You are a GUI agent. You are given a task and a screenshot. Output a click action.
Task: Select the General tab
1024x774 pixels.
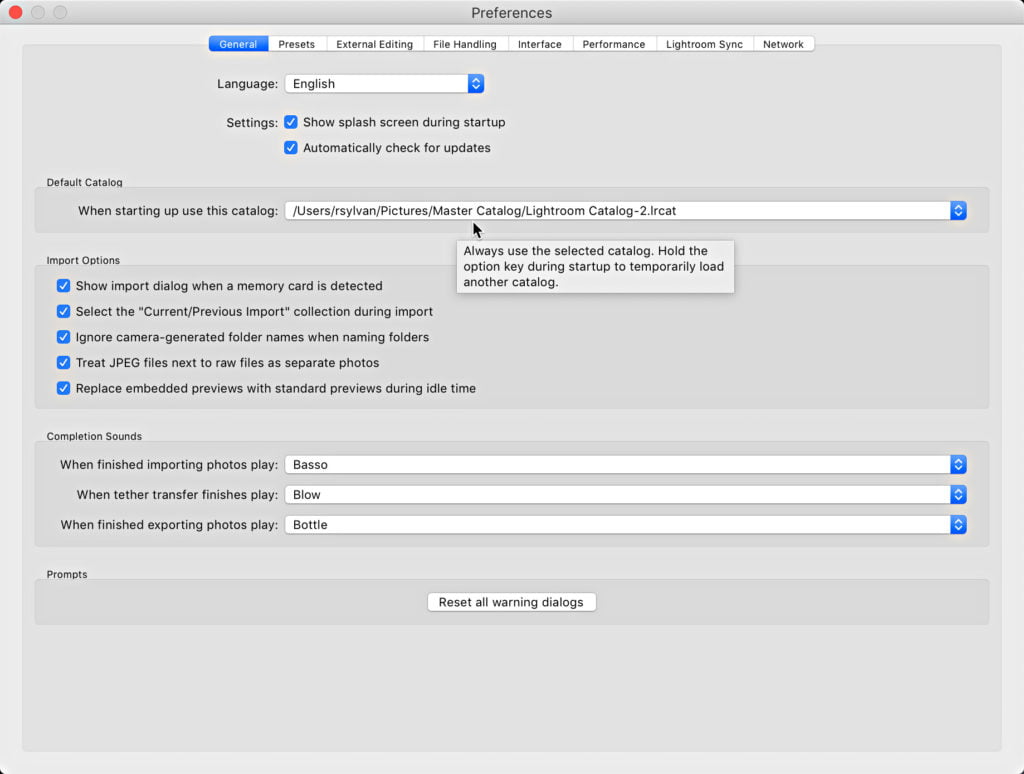click(x=238, y=44)
